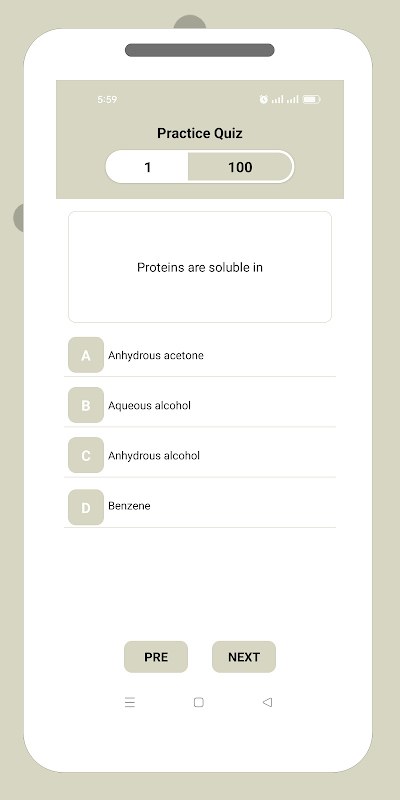Choose the Aqueous alcohol option text
The image size is (400, 800).
tap(149, 405)
